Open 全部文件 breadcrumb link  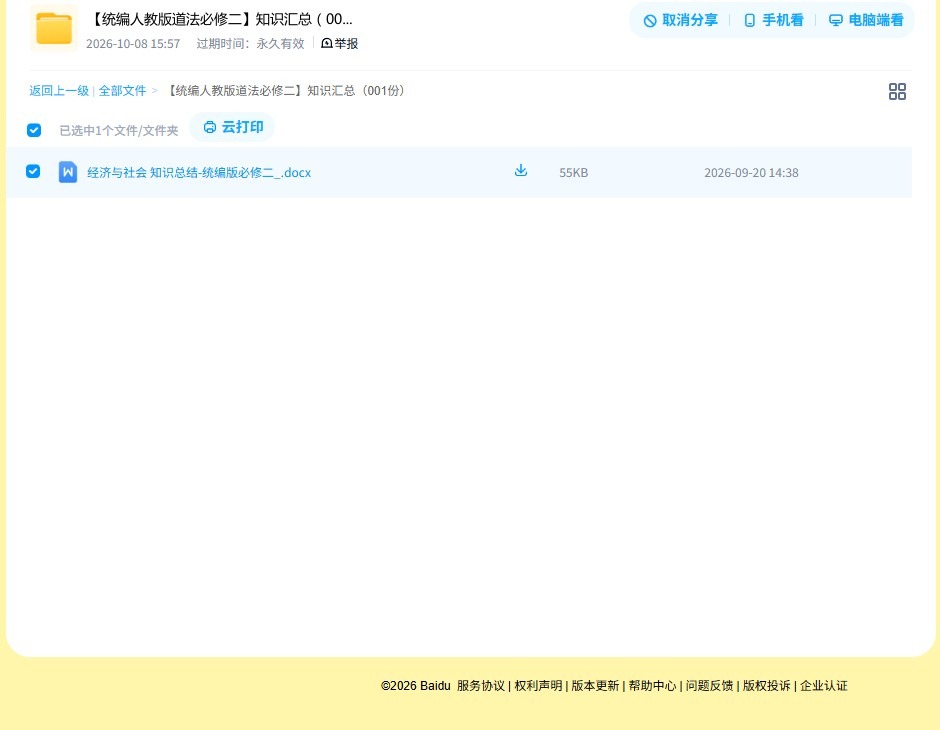click(122, 91)
